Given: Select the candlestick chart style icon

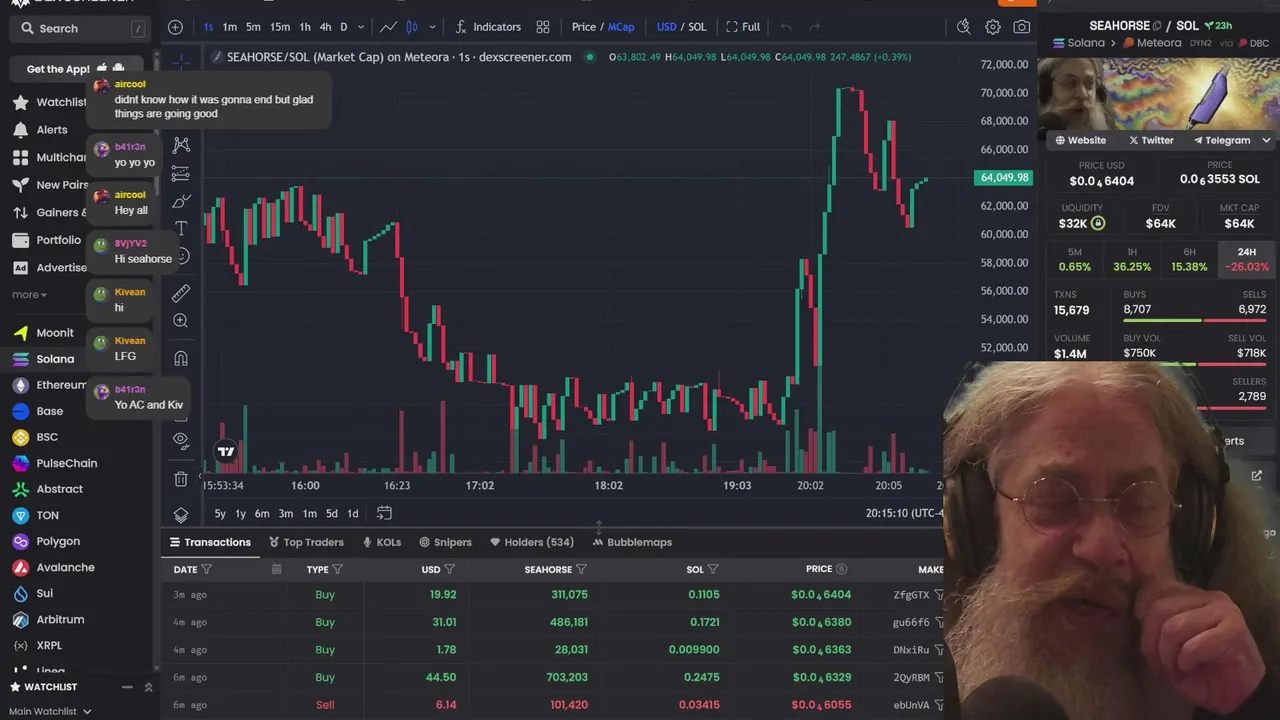Looking at the screenshot, I should pyautogui.click(x=411, y=27).
